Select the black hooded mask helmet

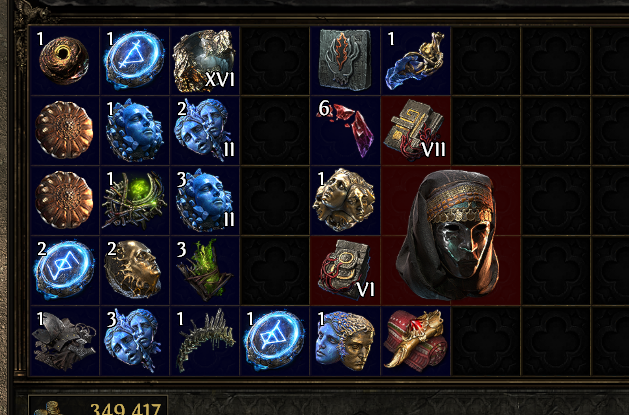pos(449,236)
